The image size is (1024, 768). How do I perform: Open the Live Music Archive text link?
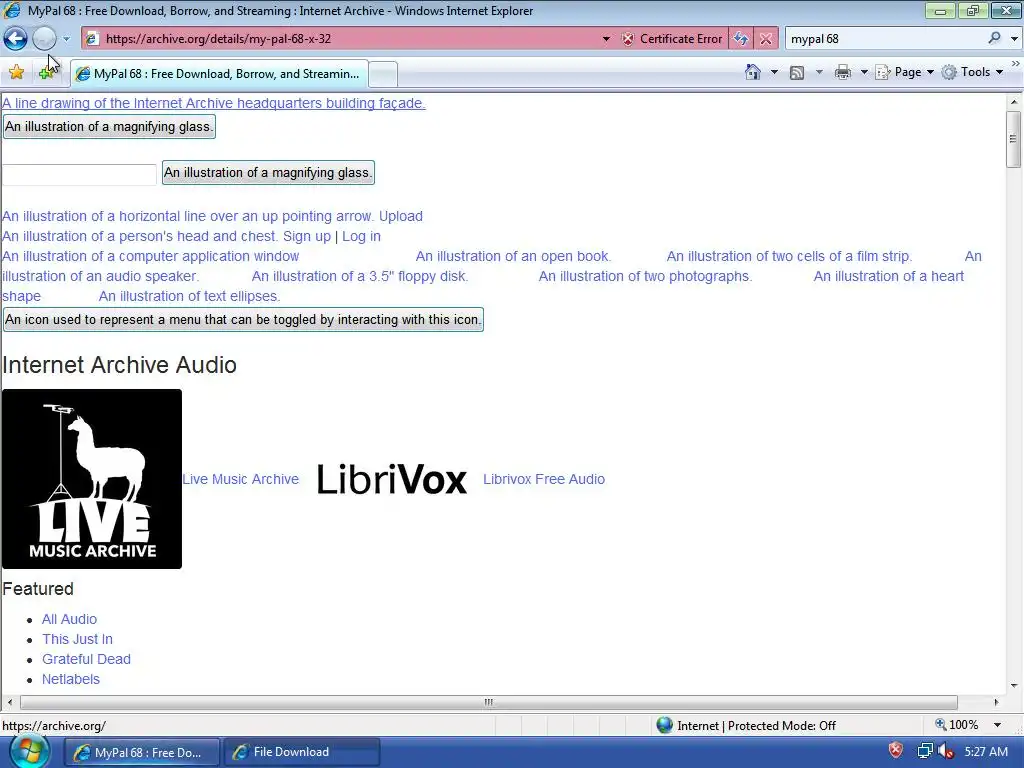[240, 479]
